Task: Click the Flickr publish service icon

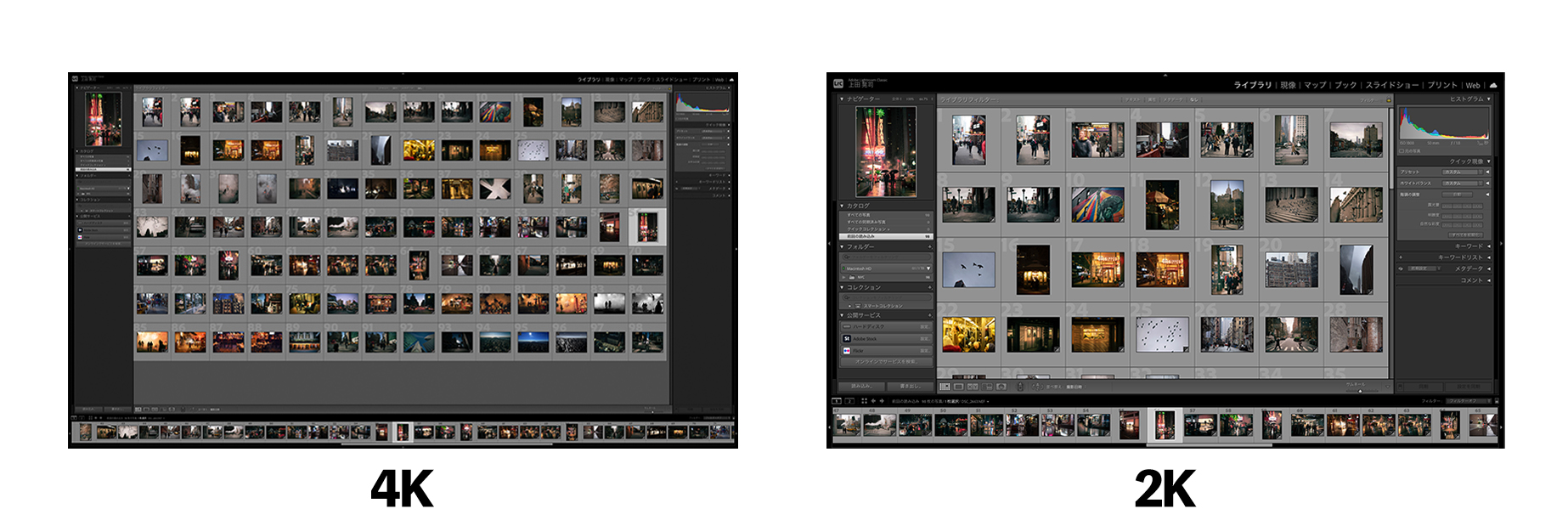Action: 847,350
